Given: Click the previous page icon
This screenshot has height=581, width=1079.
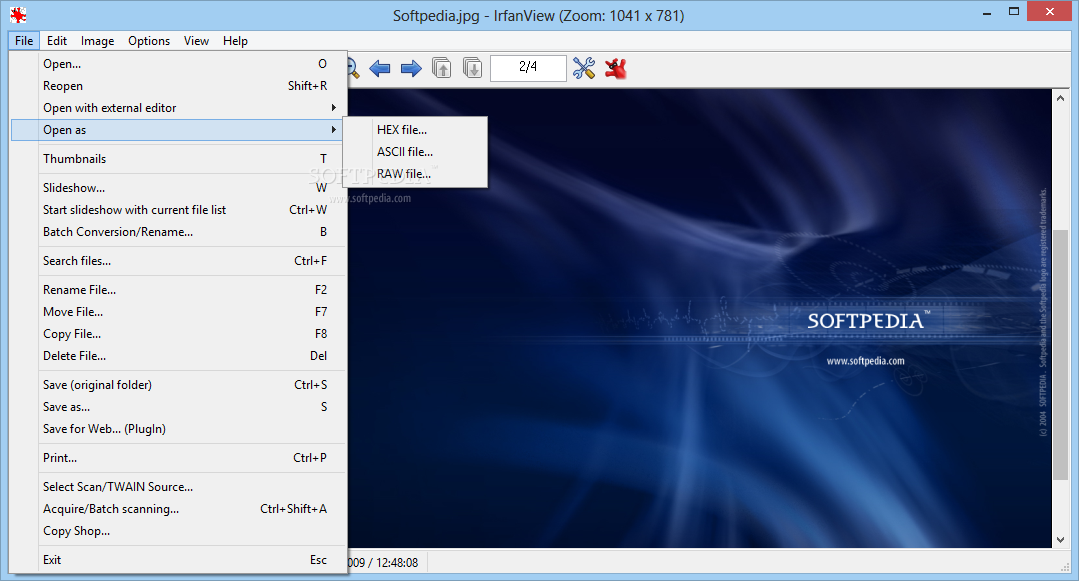Looking at the screenshot, I should click(442, 67).
